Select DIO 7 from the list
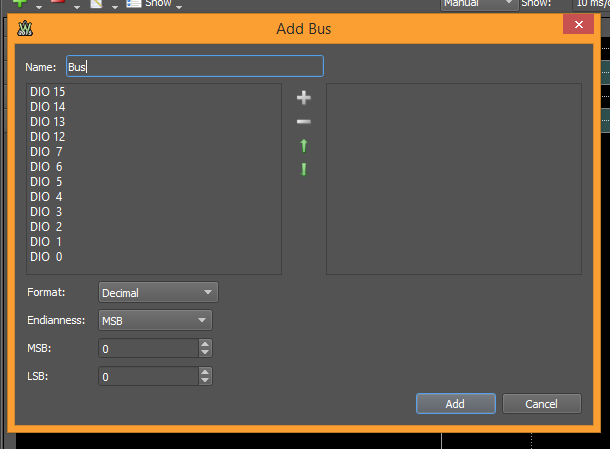 click(x=46, y=152)
